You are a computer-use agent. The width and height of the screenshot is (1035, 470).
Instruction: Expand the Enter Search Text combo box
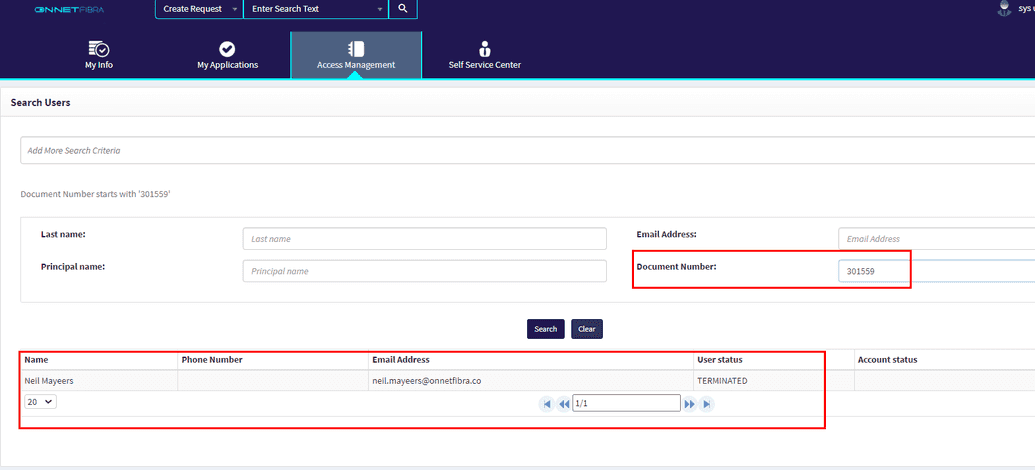pyautogui.click(x=380, y=9)
